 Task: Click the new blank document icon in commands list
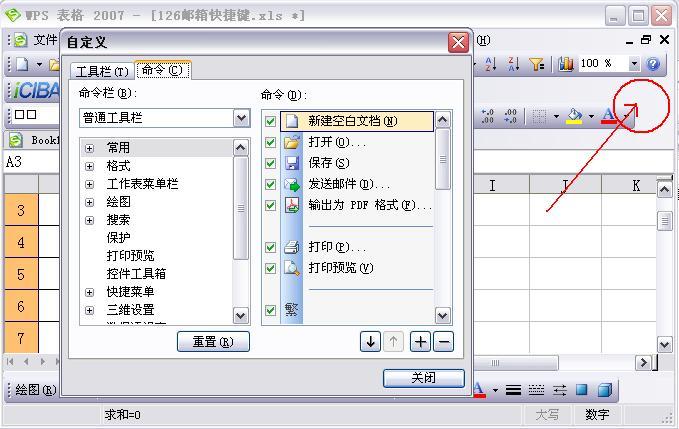(x=292, y=121)
